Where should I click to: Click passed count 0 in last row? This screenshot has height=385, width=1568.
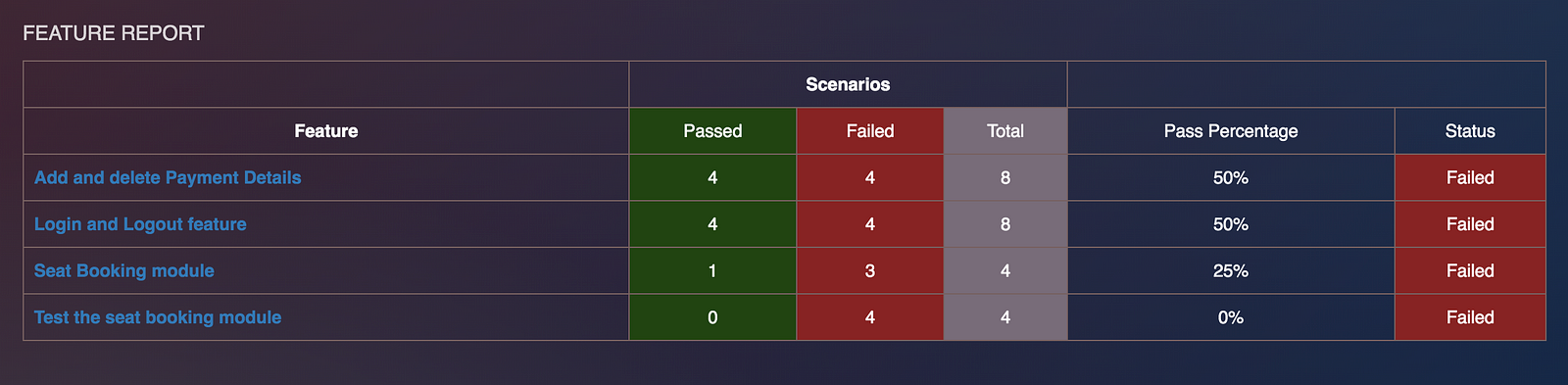[712, 317]
